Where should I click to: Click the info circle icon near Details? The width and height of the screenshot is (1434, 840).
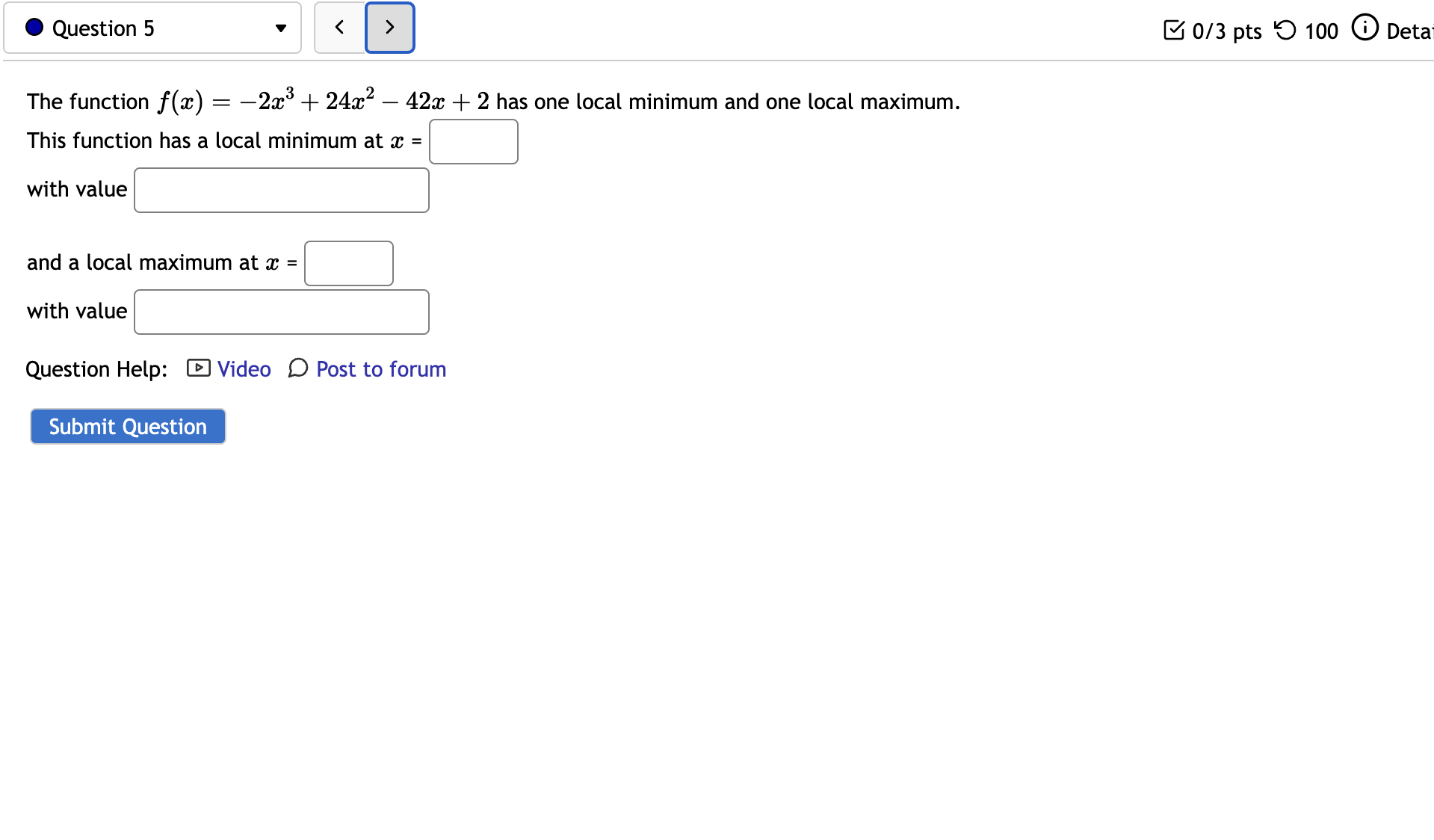pyautogui.click(x=1365, y=28)
